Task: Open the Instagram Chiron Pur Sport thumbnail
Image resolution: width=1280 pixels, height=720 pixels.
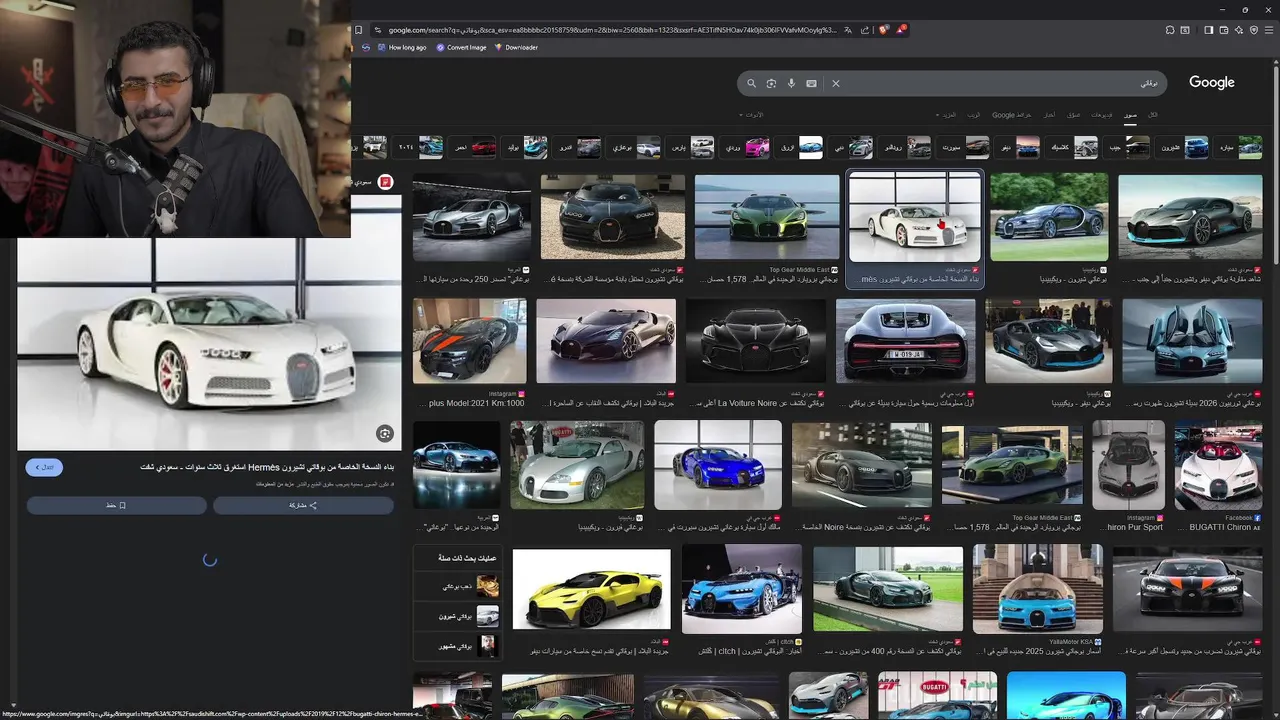Action: pyautogui.click(x=1128, y=465)
